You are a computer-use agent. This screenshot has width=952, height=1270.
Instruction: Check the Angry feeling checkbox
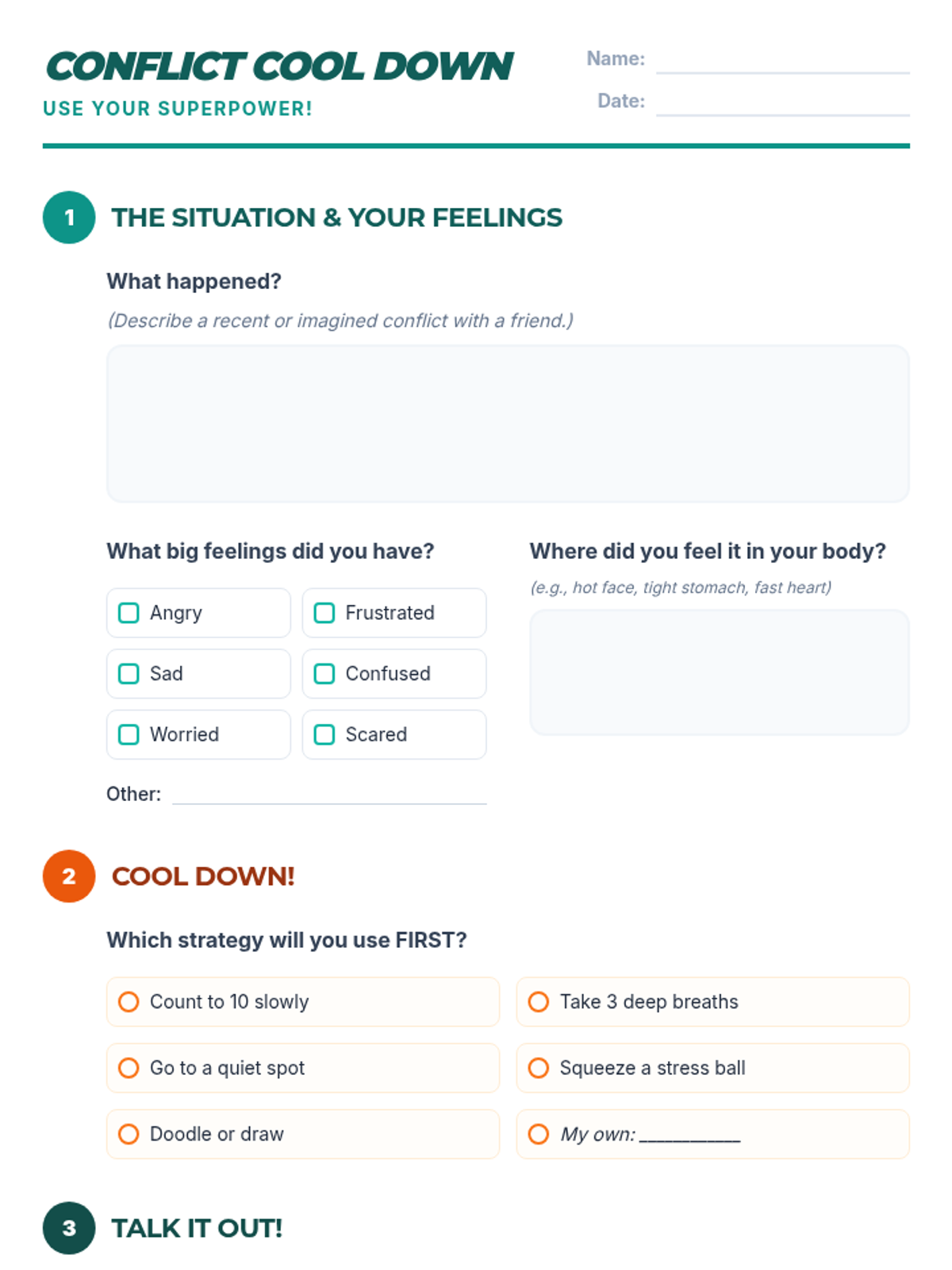point(129,613)
